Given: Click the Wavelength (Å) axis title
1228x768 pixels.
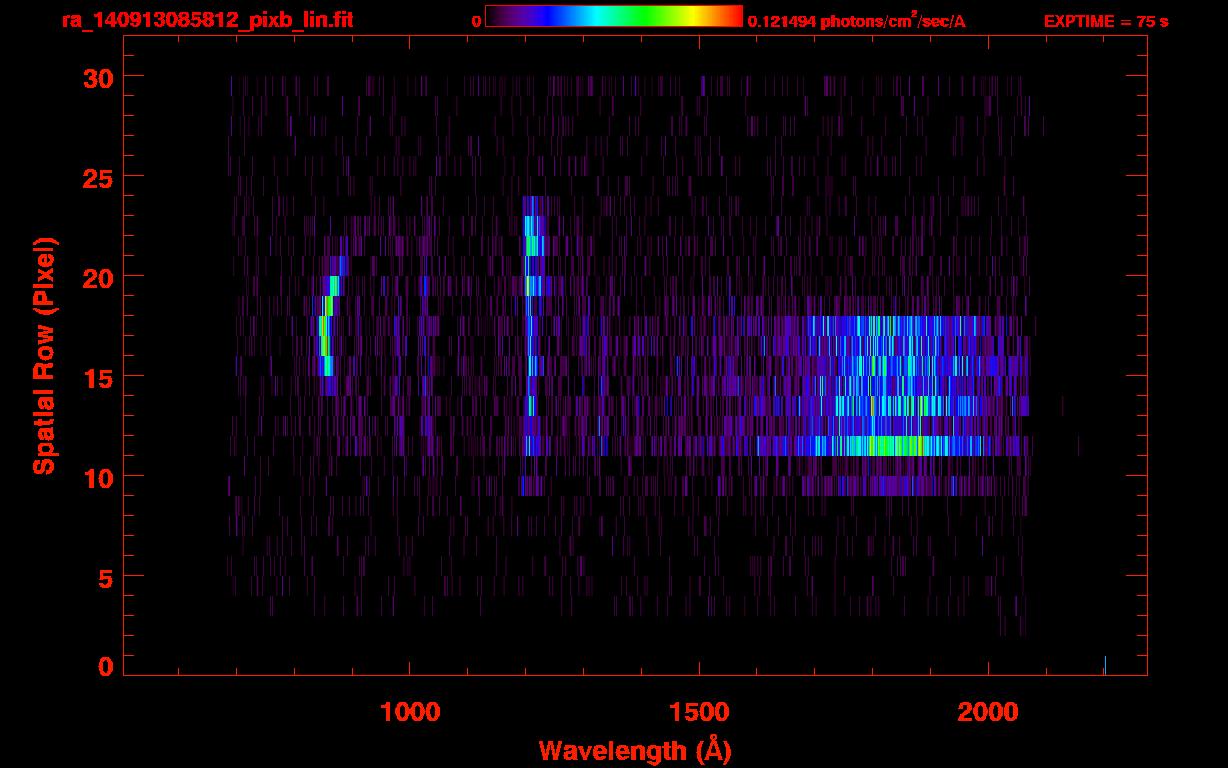Looking at the screenshot, I should (635, 750).
